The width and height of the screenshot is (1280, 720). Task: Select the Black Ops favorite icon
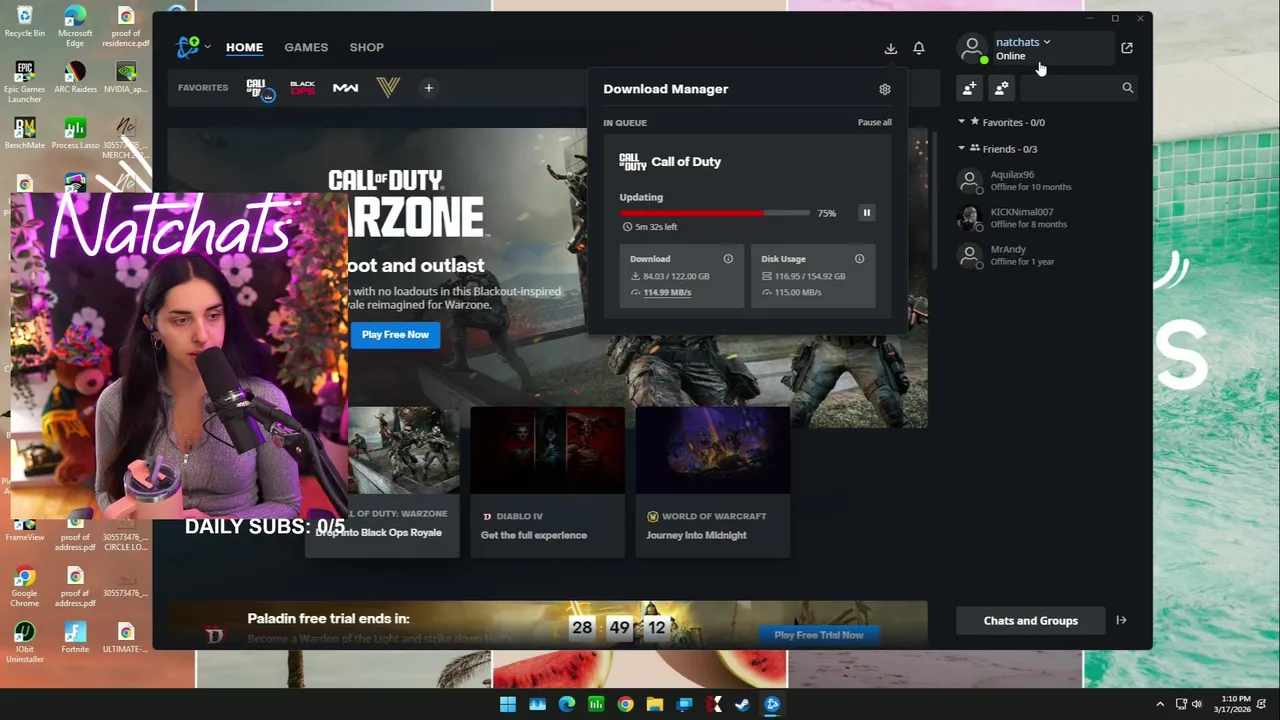(x=302, y=88)
